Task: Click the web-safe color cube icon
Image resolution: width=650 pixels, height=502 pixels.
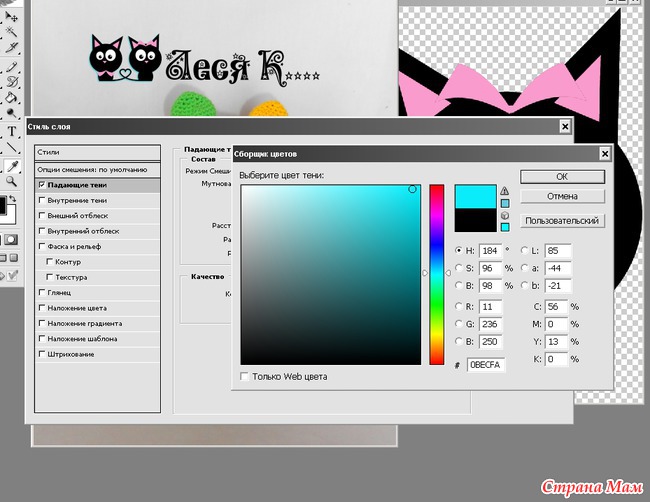Action: pos(504,216)
